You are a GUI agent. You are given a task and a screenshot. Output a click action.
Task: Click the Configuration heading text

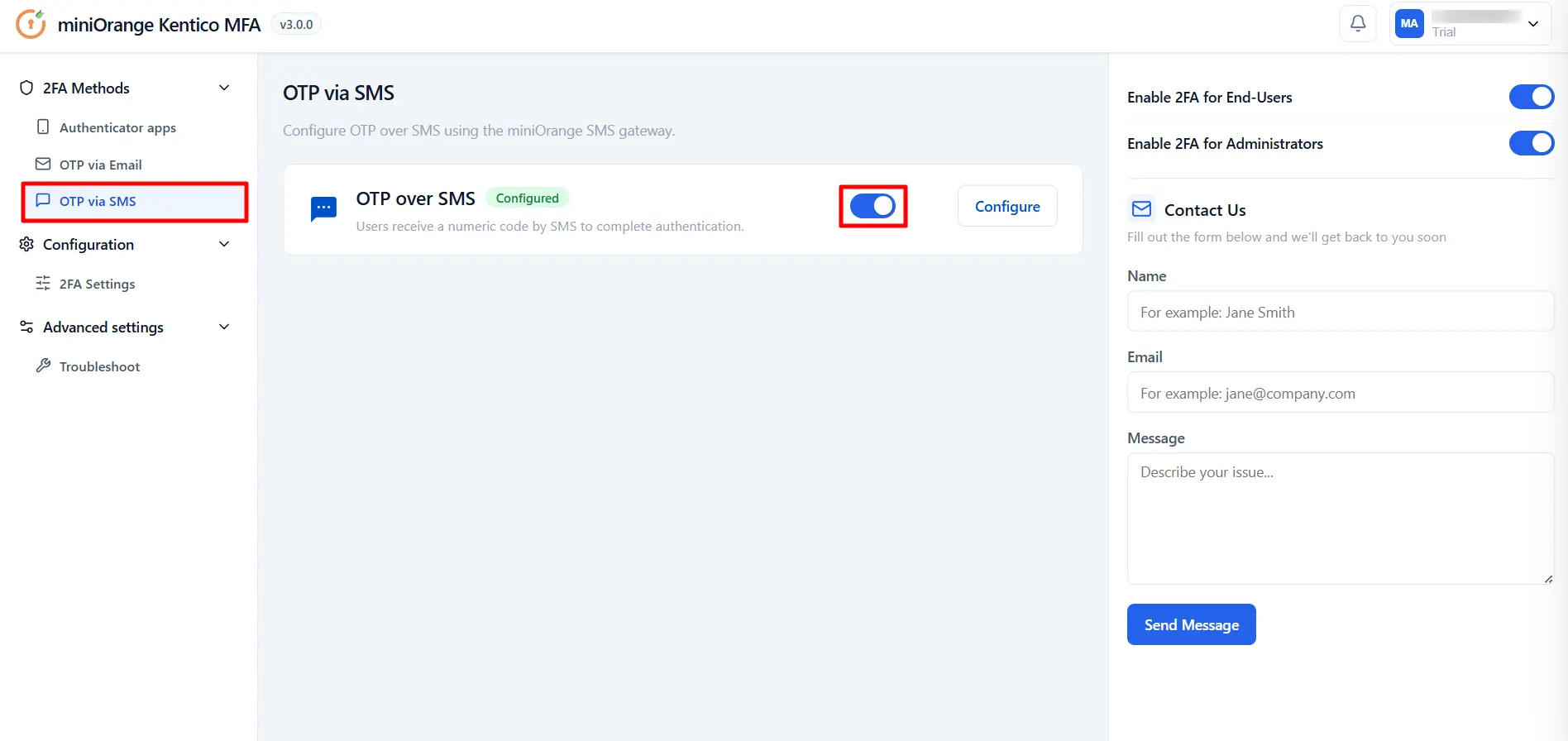click(x=88, y=244)
